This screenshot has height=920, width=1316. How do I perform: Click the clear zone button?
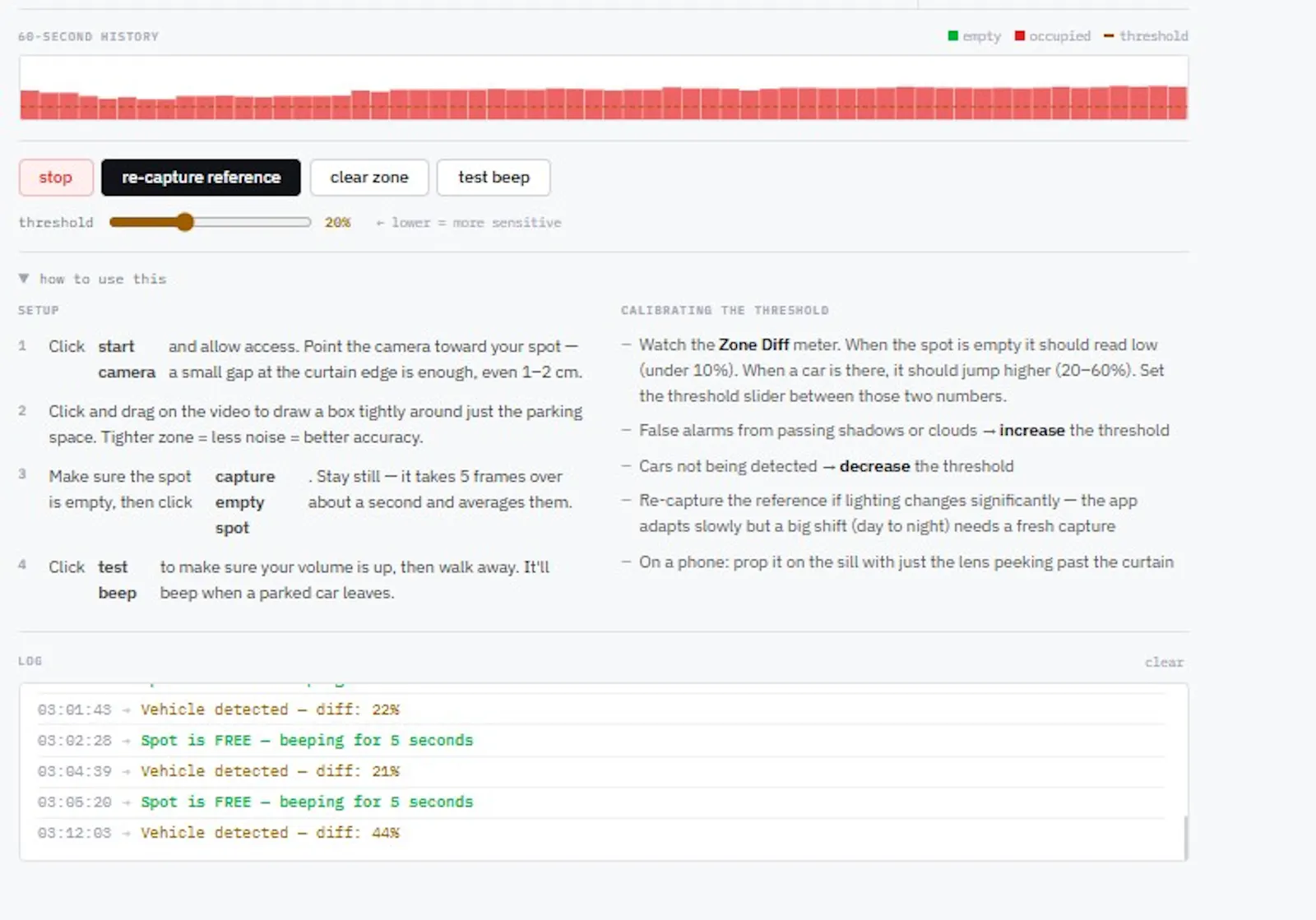[x=369, y=178]
